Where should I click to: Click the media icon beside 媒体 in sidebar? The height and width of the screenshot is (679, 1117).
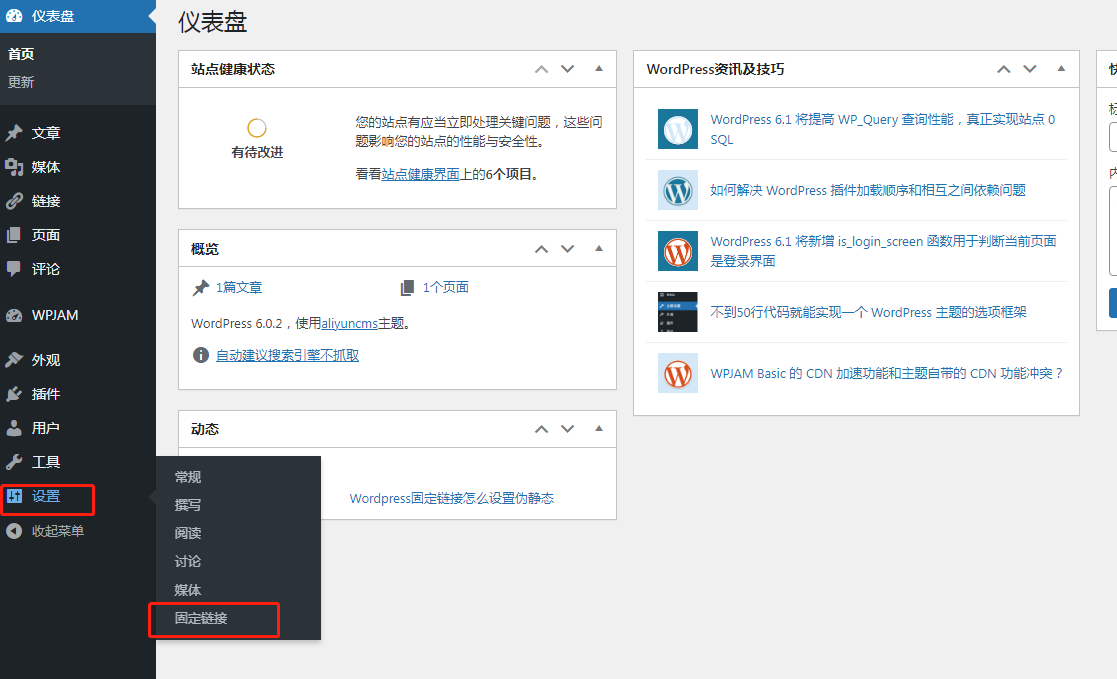[x=14, y=167]
